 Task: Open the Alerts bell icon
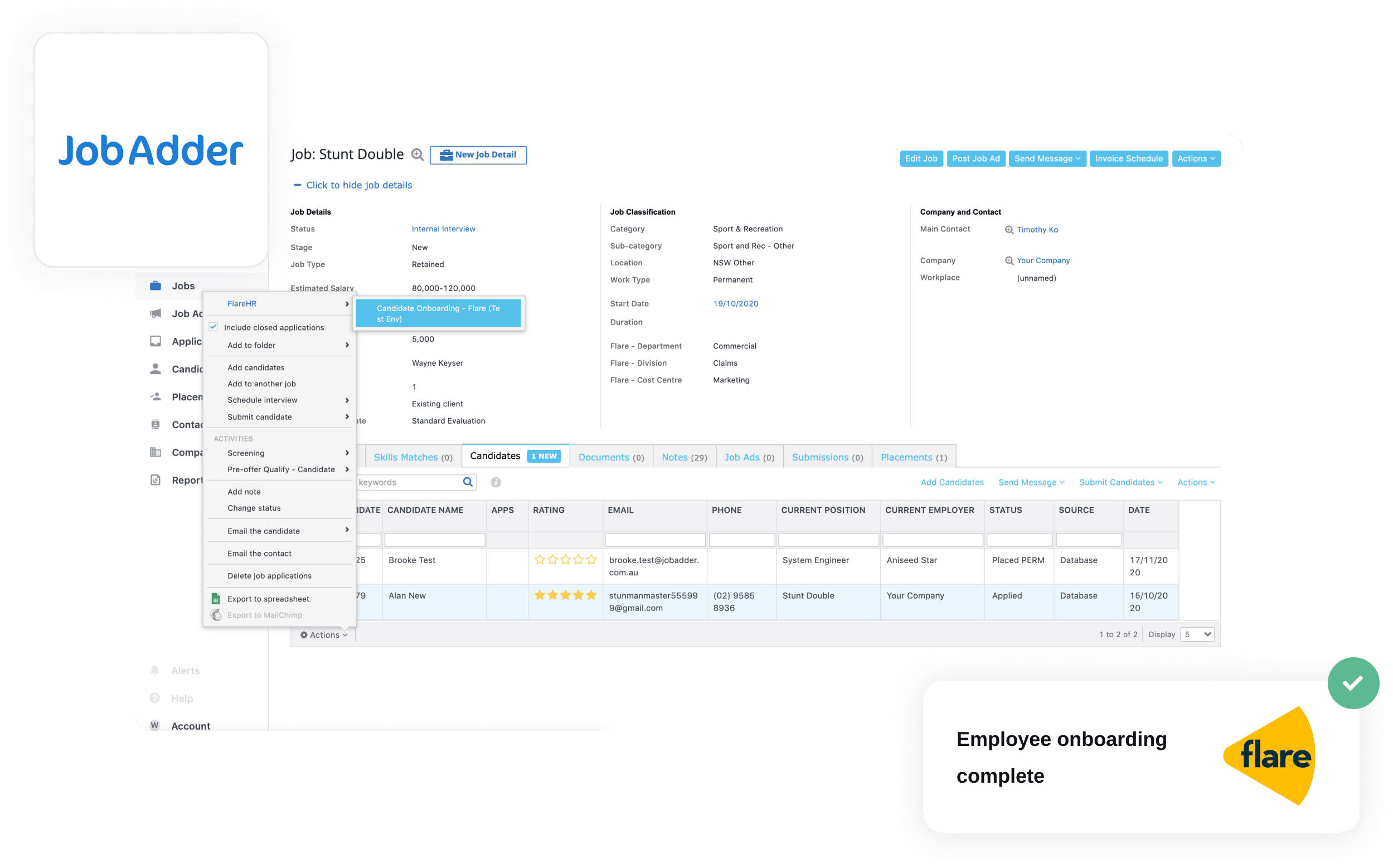click(155, 670)
